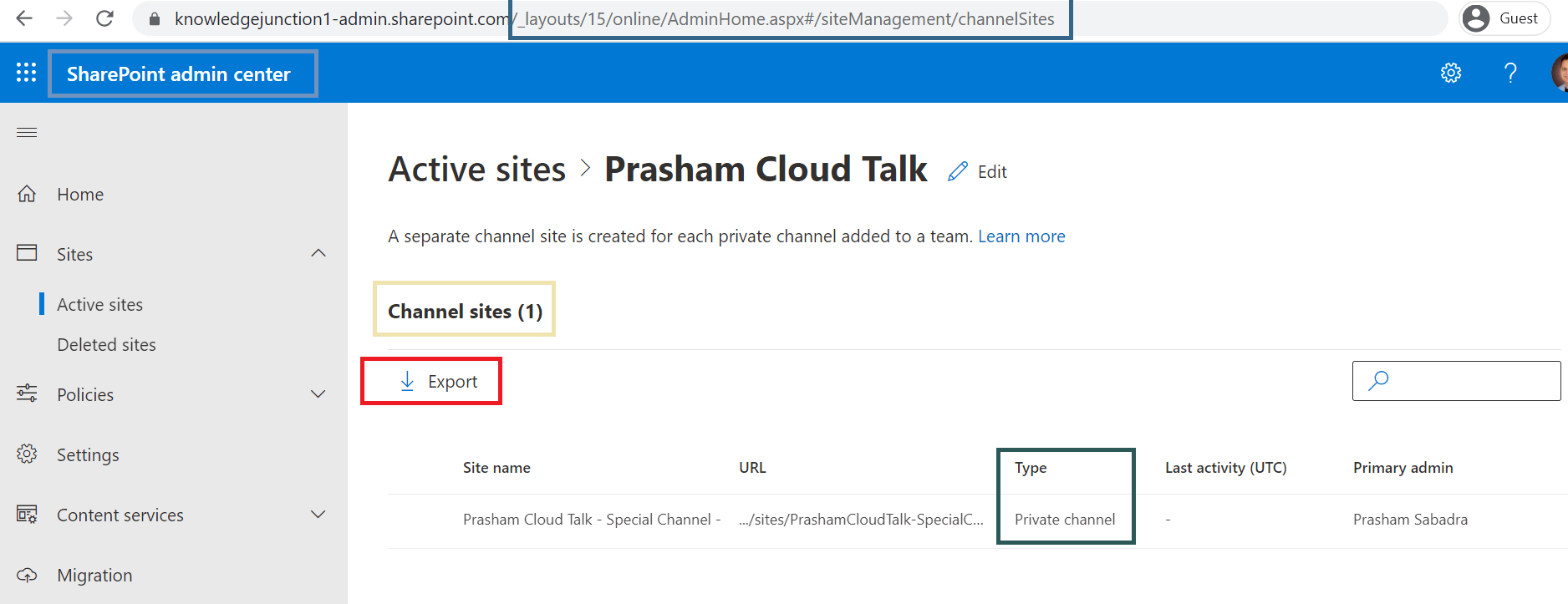Click the search magnifier icon

pos(1378,381)
